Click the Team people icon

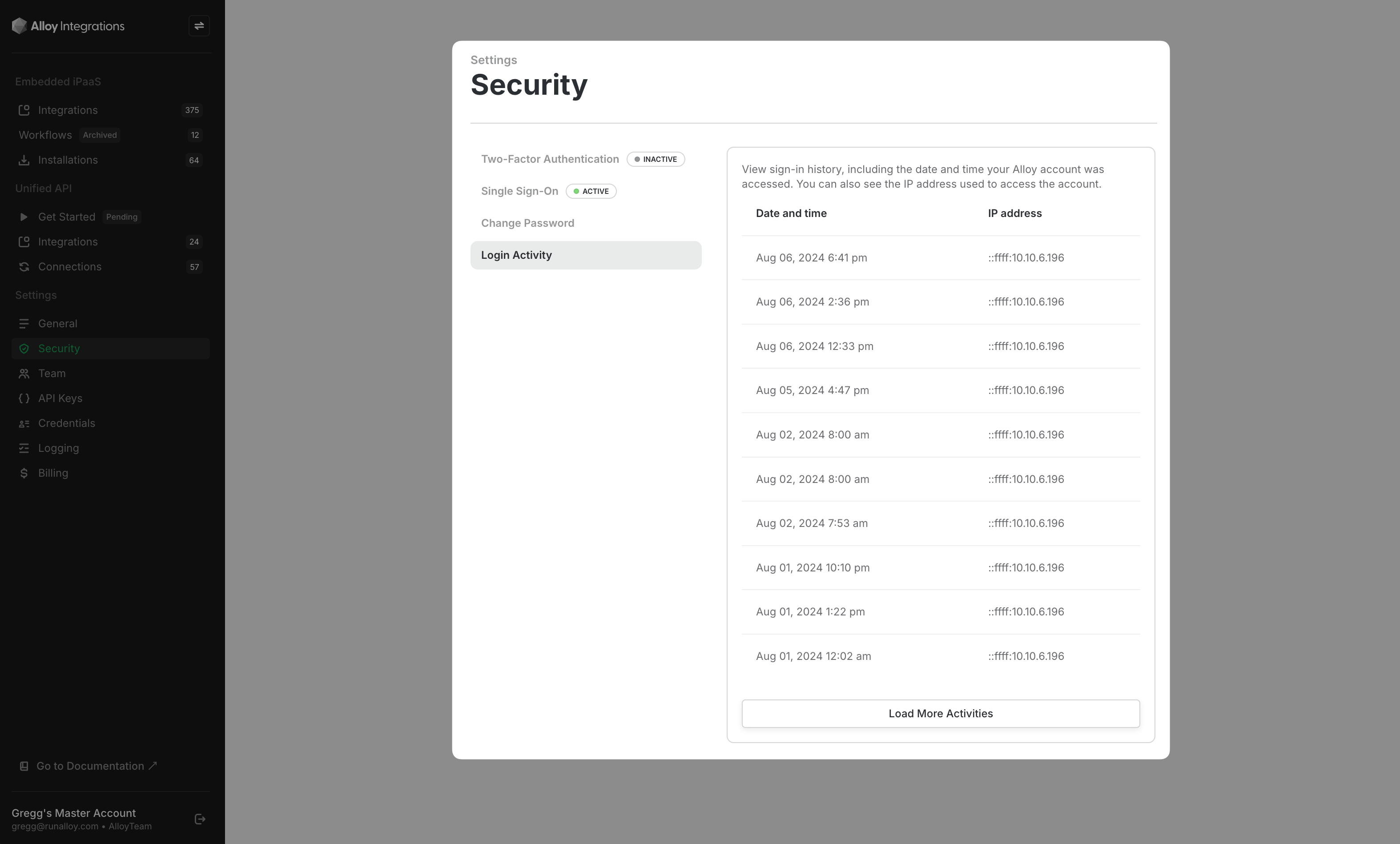(24, 374)
